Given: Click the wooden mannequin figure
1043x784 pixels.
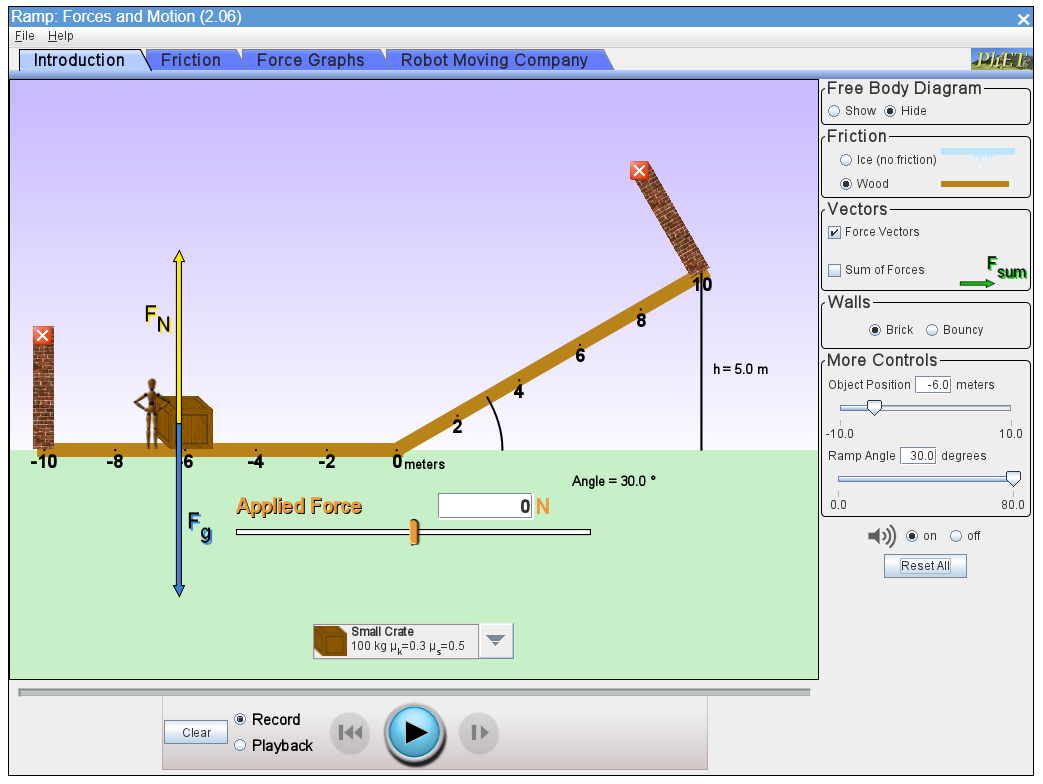Looking at the screenshot, I should (x=151, y=412).
